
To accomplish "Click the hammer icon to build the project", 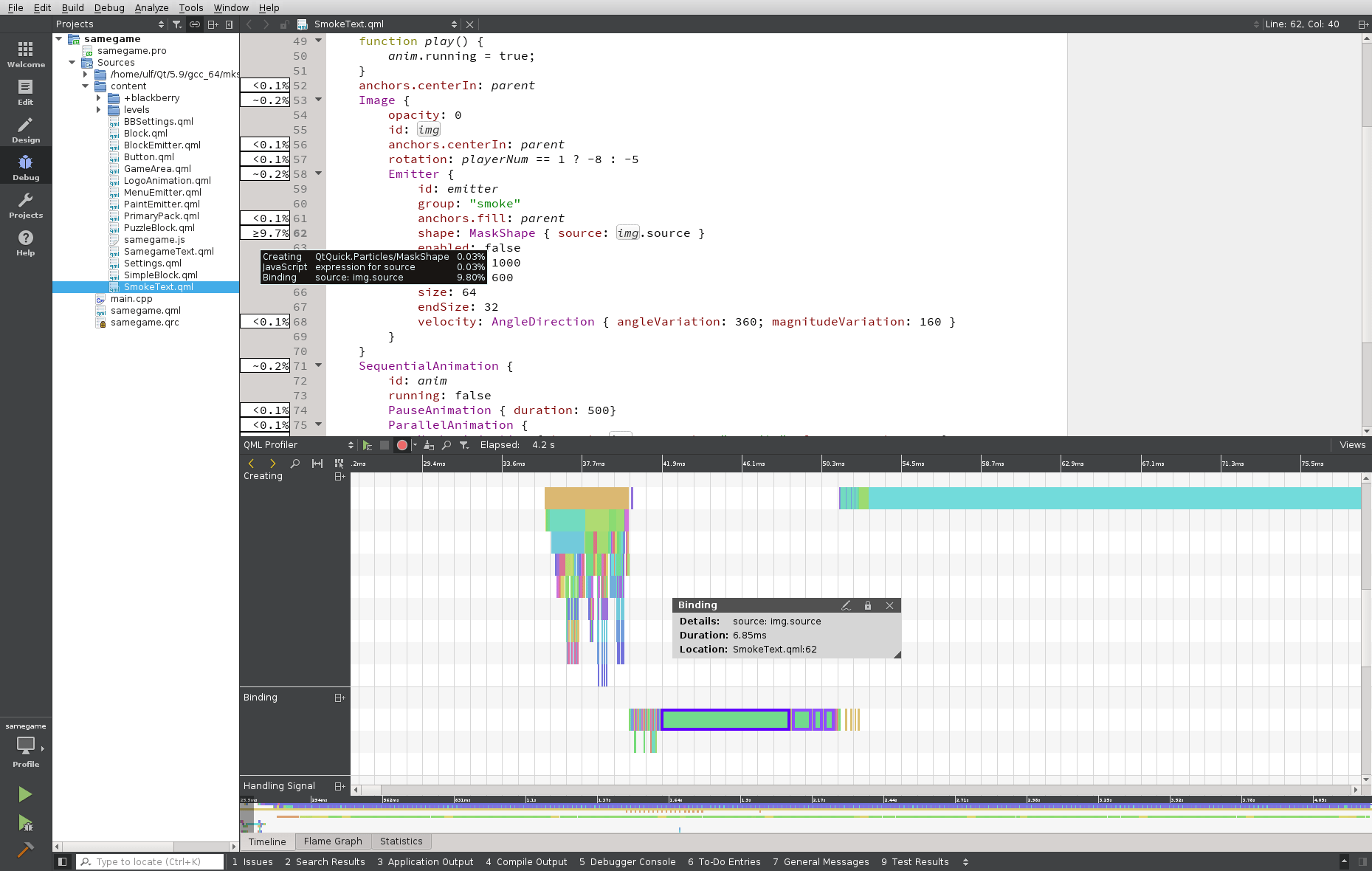I will (24, 850).
